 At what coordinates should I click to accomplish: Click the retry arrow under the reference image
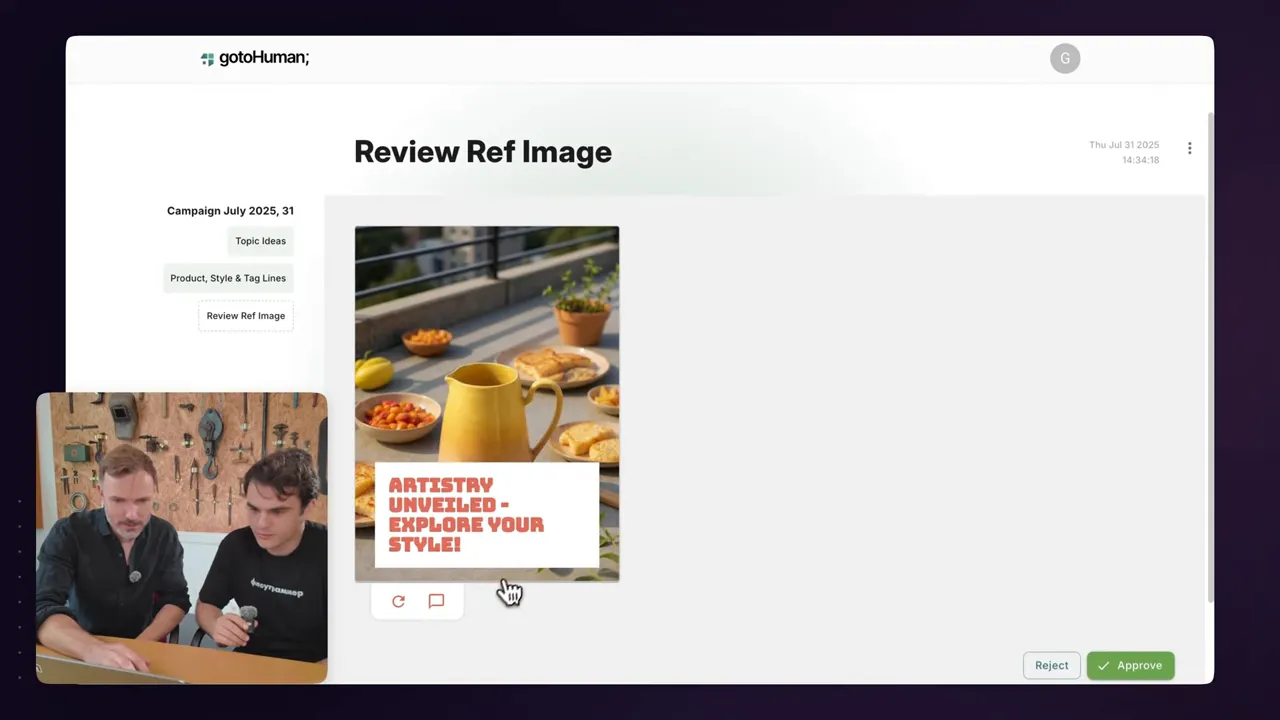pyautogui.click(x=398, y=601)
